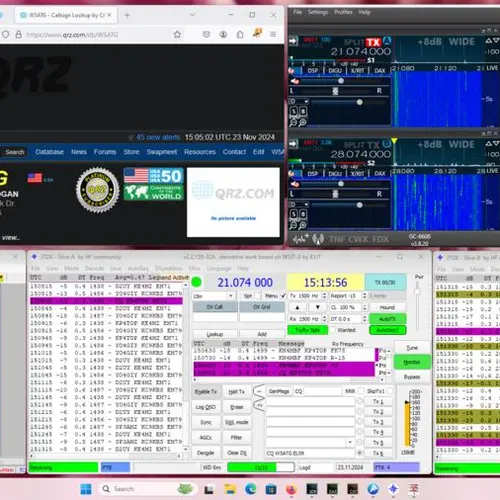Click the speaker mute icon for slice A
This screenshot has width=500, height=500.
295,81
